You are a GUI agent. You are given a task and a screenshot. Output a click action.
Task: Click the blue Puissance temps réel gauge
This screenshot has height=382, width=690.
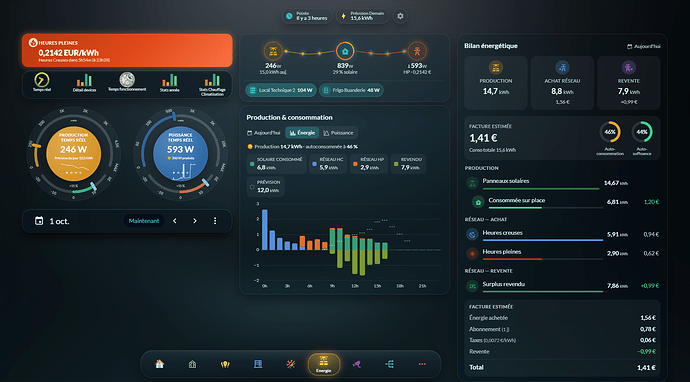coord(180,154)
